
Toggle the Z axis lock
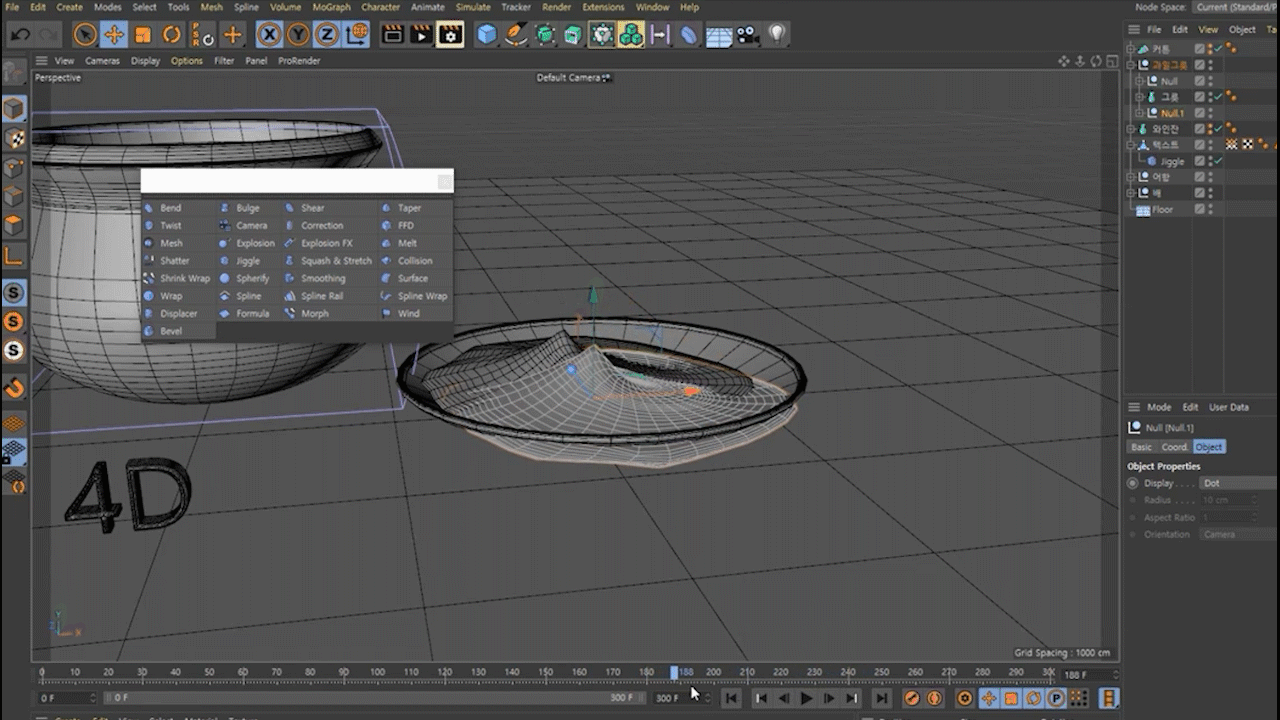pos(327,35)
